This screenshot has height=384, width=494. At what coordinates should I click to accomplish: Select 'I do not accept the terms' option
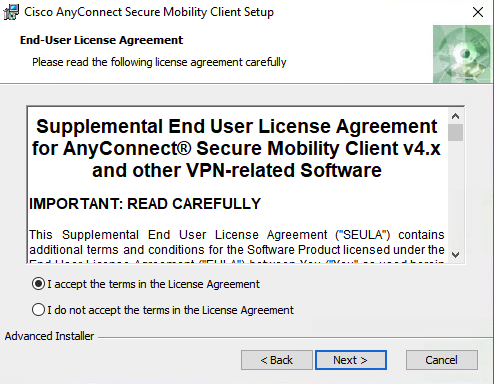point(38,310)
